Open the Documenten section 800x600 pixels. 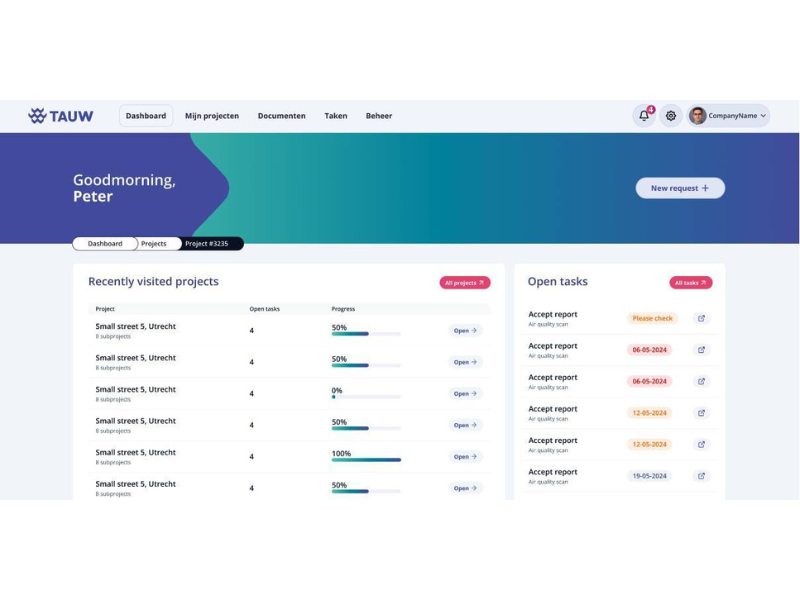click(x=281, y=115)
